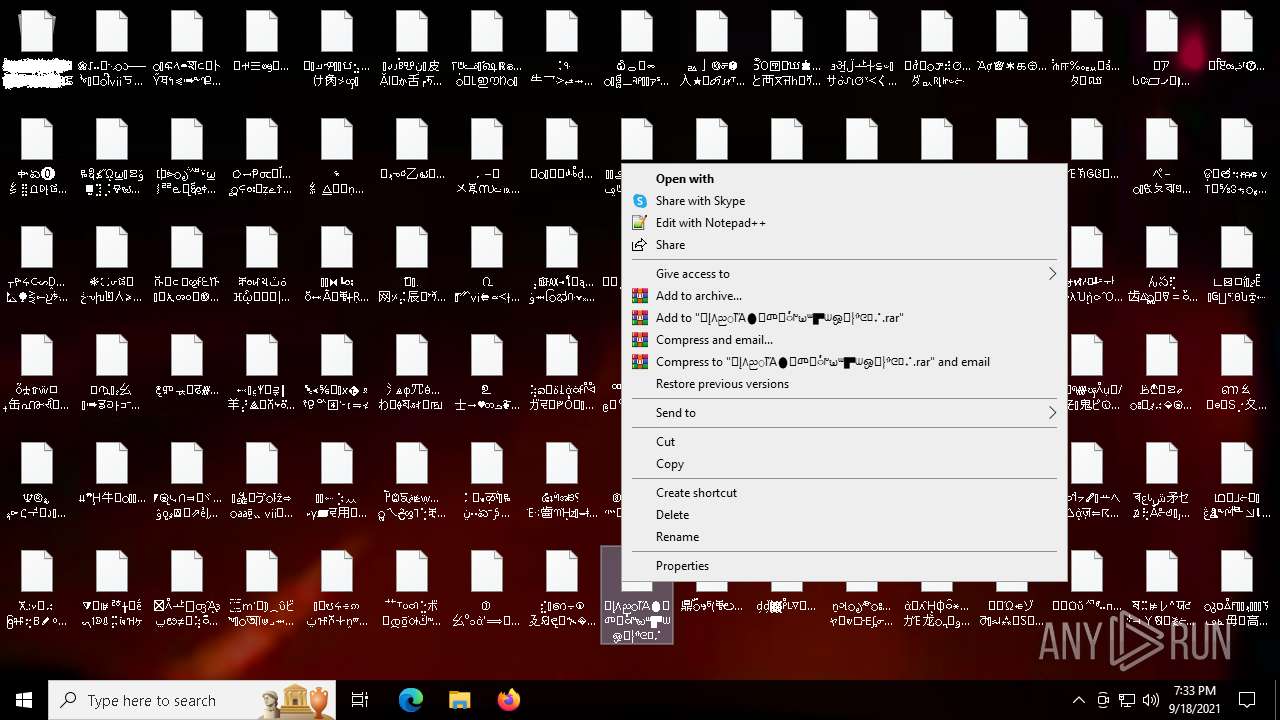Select the highlighted desktop file in the bottom row
The width and height of the screenshot is (1280, 720).
pyautogui.click(x=637, y=595)
